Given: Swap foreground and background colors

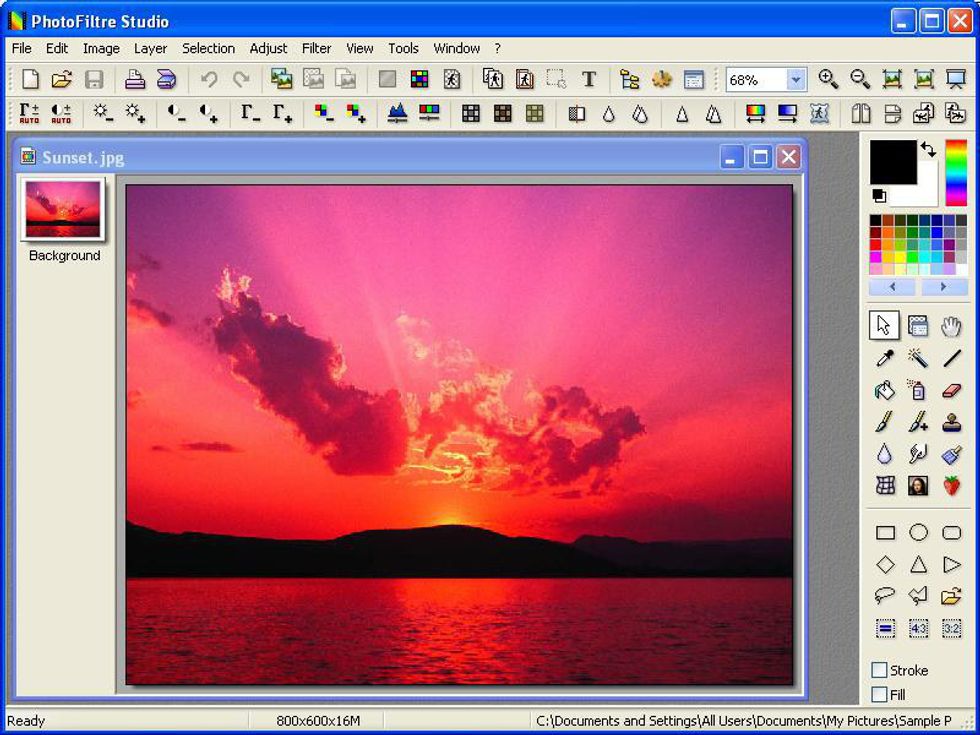Looking at the screenshot, I should pos(929,149).
